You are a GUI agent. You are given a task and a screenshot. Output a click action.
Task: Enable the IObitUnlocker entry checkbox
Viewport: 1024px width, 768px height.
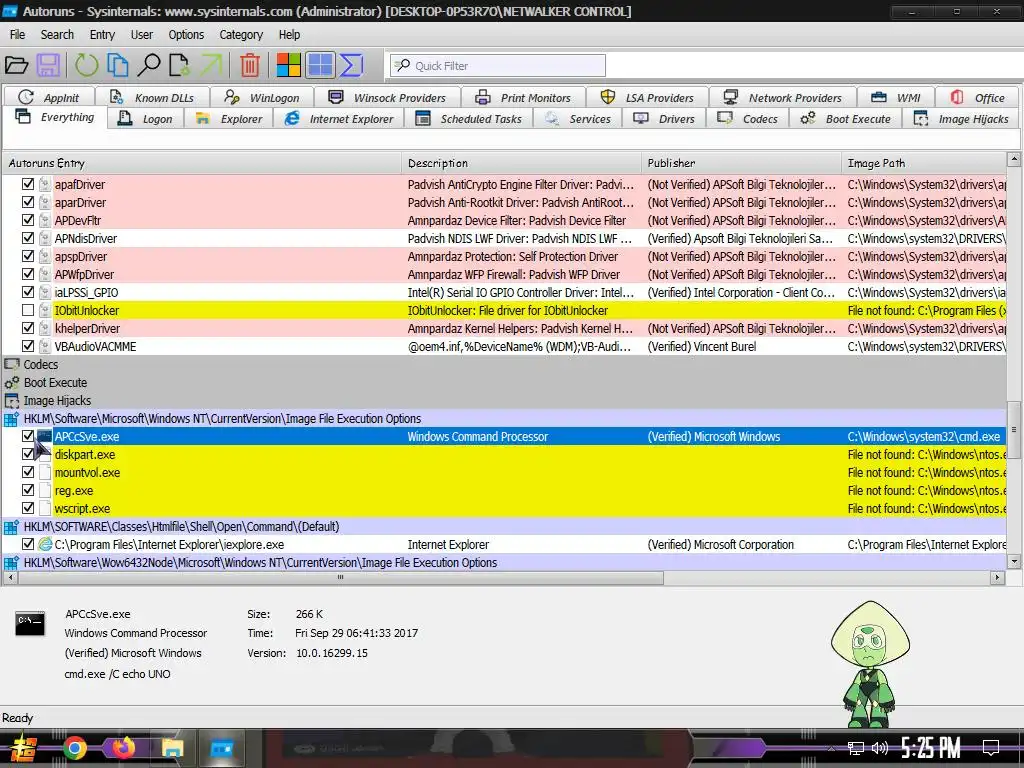(27, 310)
